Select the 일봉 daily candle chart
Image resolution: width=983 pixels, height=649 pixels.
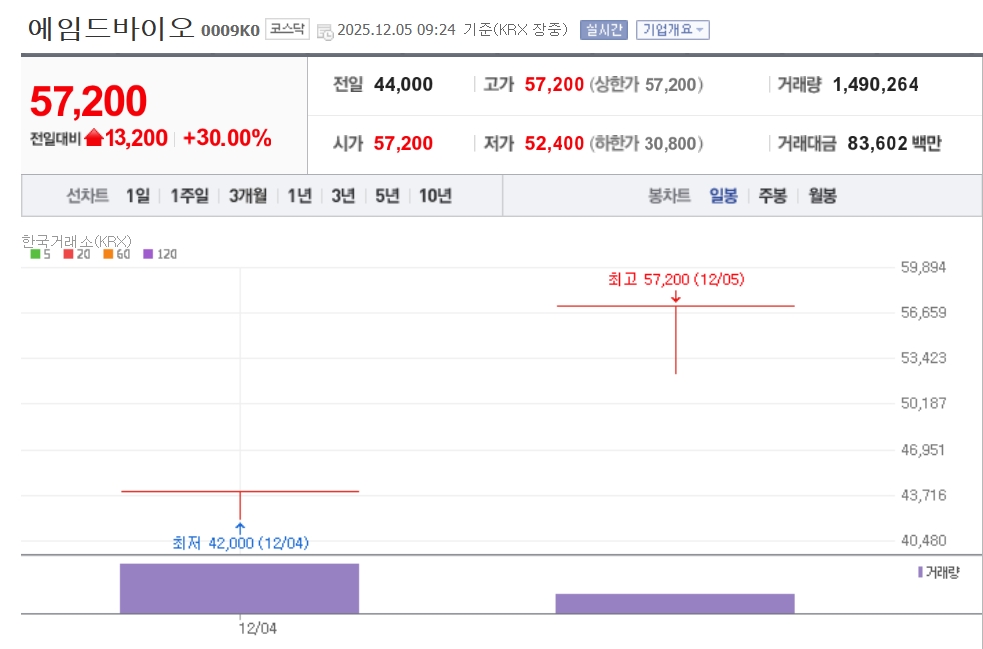(723, 196)
